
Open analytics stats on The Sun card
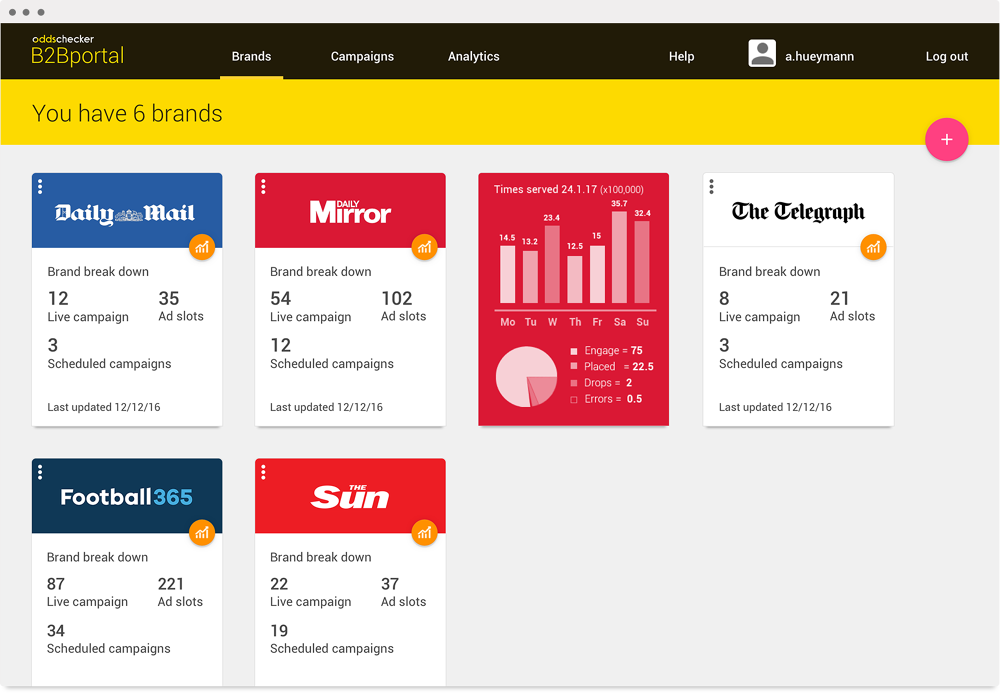click(425, 533)
